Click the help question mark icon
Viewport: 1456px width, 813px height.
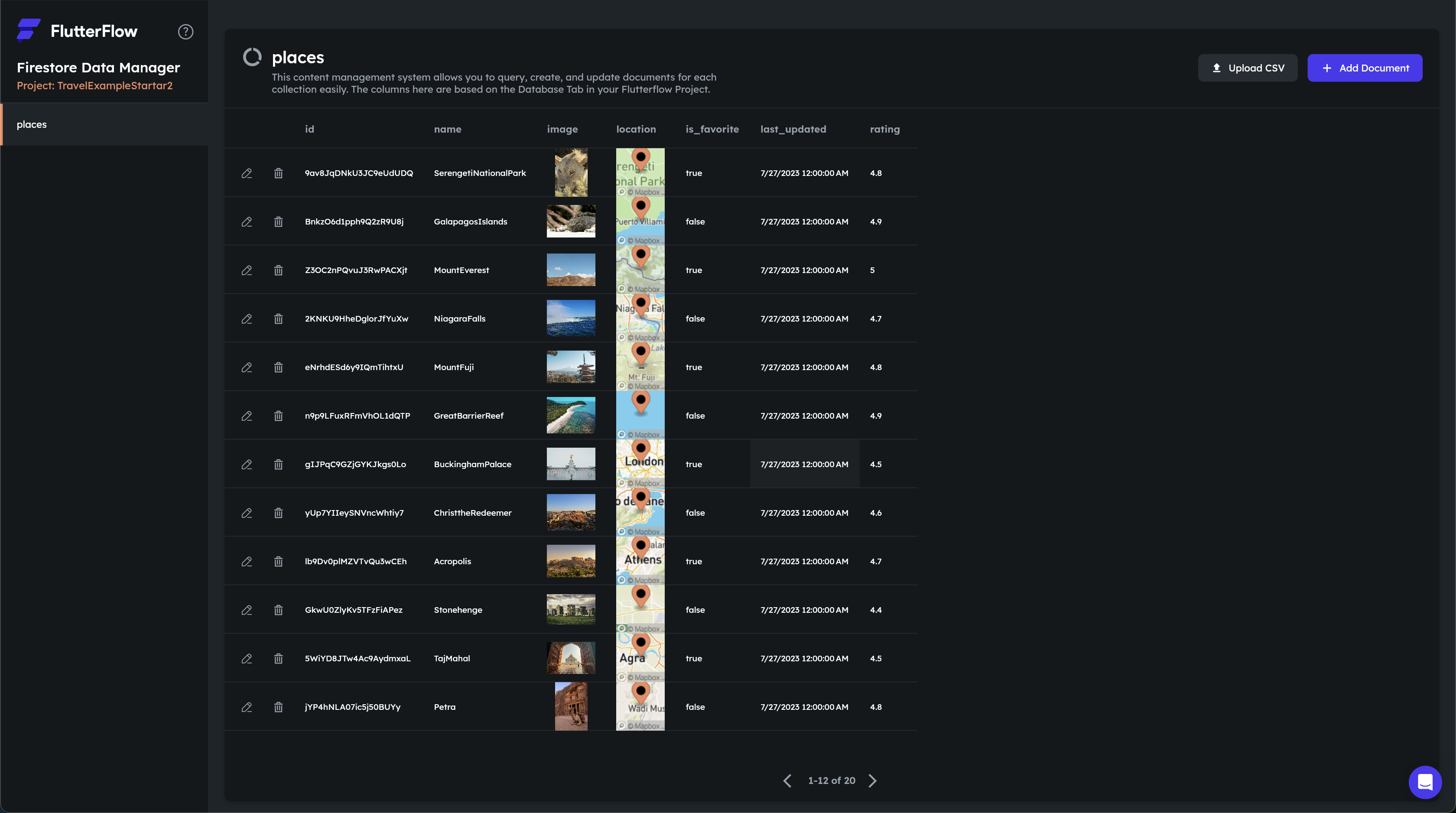pos(185,32)
